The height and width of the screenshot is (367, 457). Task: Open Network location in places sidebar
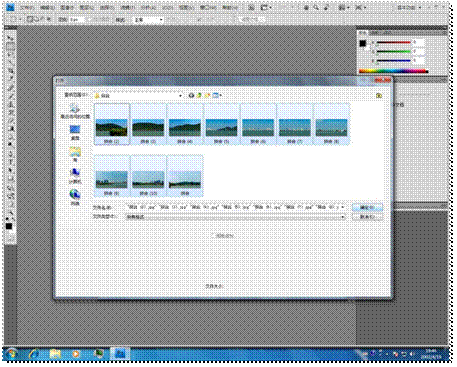(x=75, y=197)
